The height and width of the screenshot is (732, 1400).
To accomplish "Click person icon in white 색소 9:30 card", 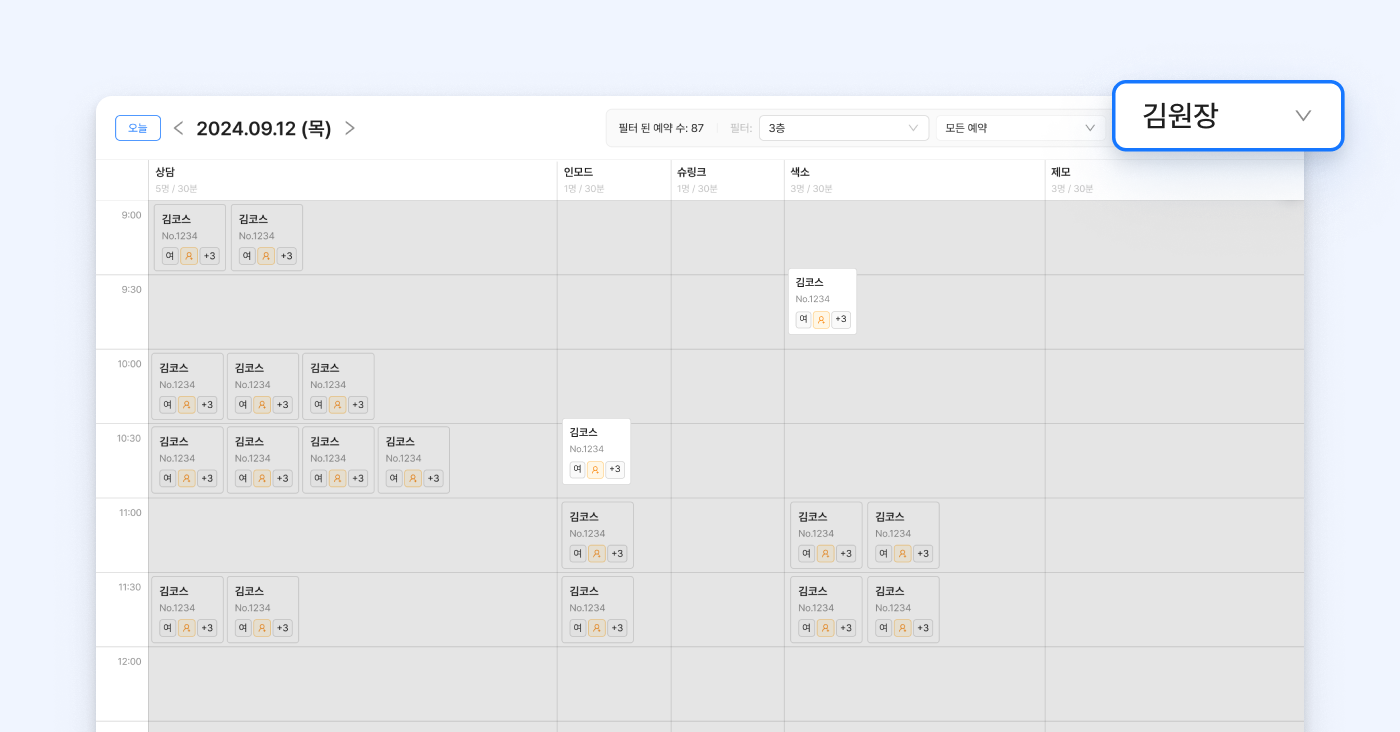I will [821, 320].
